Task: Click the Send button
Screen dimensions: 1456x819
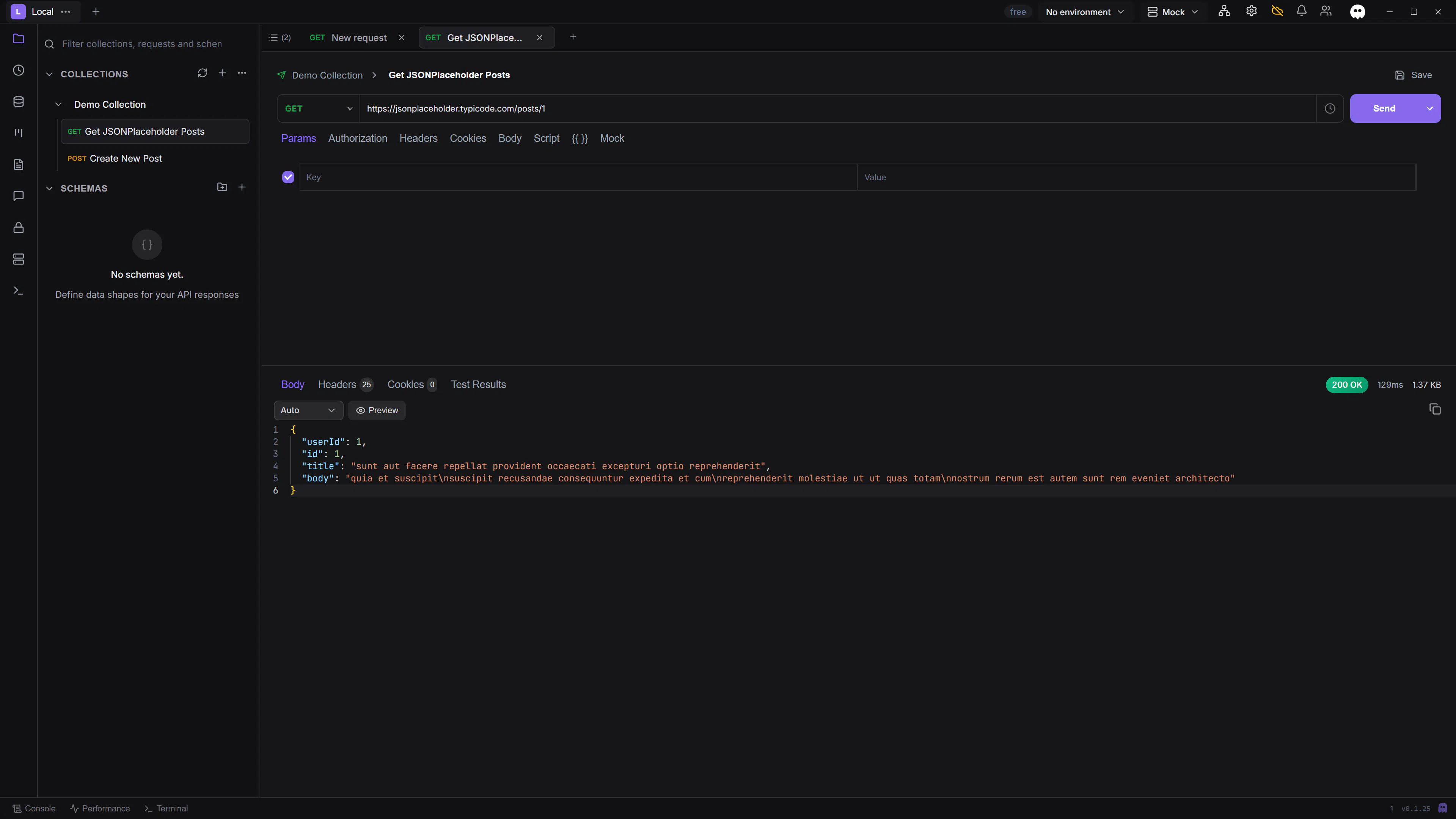Action: pos(1384,108)
